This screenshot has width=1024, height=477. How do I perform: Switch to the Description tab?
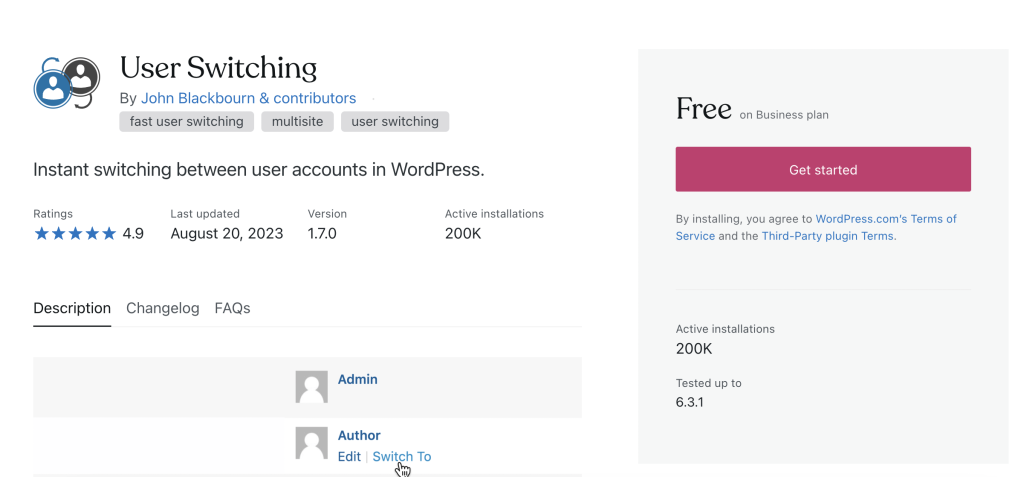pyautogui.click(x=72, y=308)
